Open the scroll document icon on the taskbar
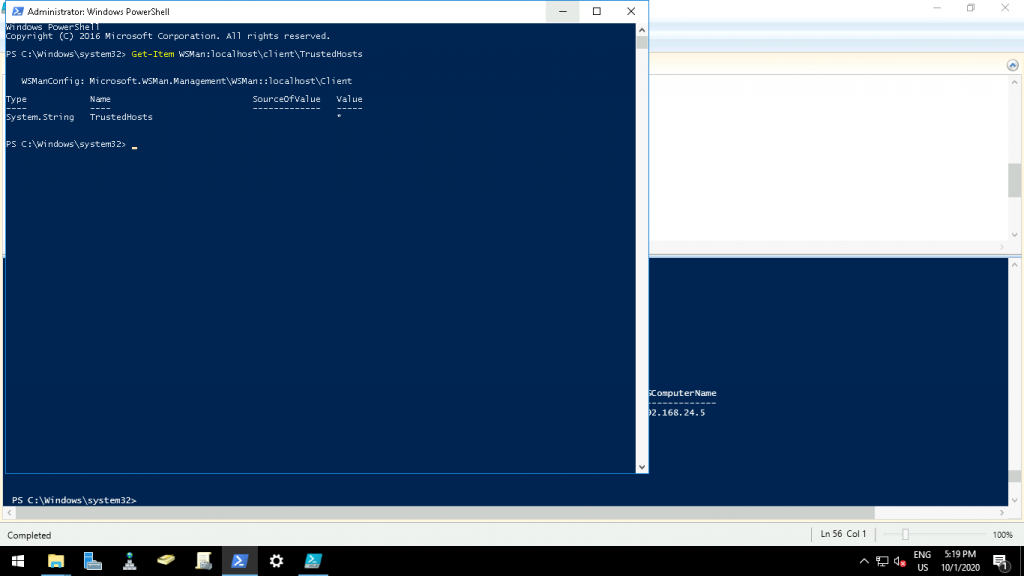 [x=203, y=561]
